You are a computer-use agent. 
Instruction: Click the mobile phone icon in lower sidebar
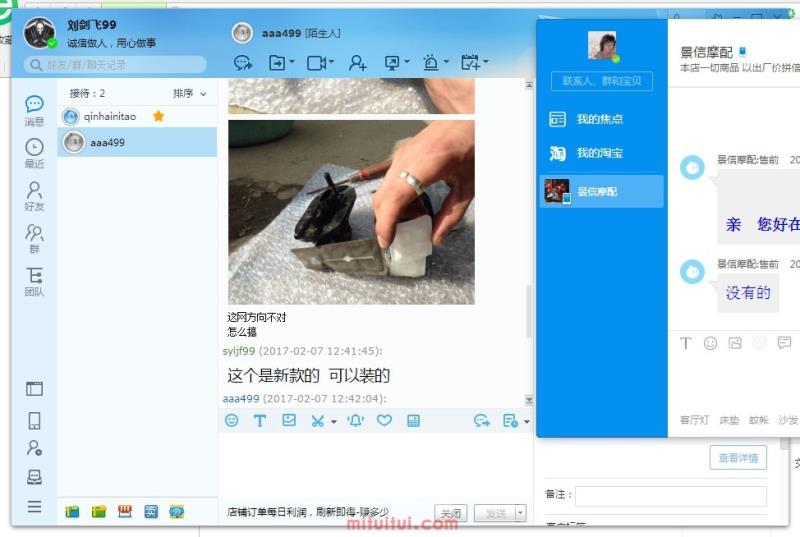tap(34, 421)
